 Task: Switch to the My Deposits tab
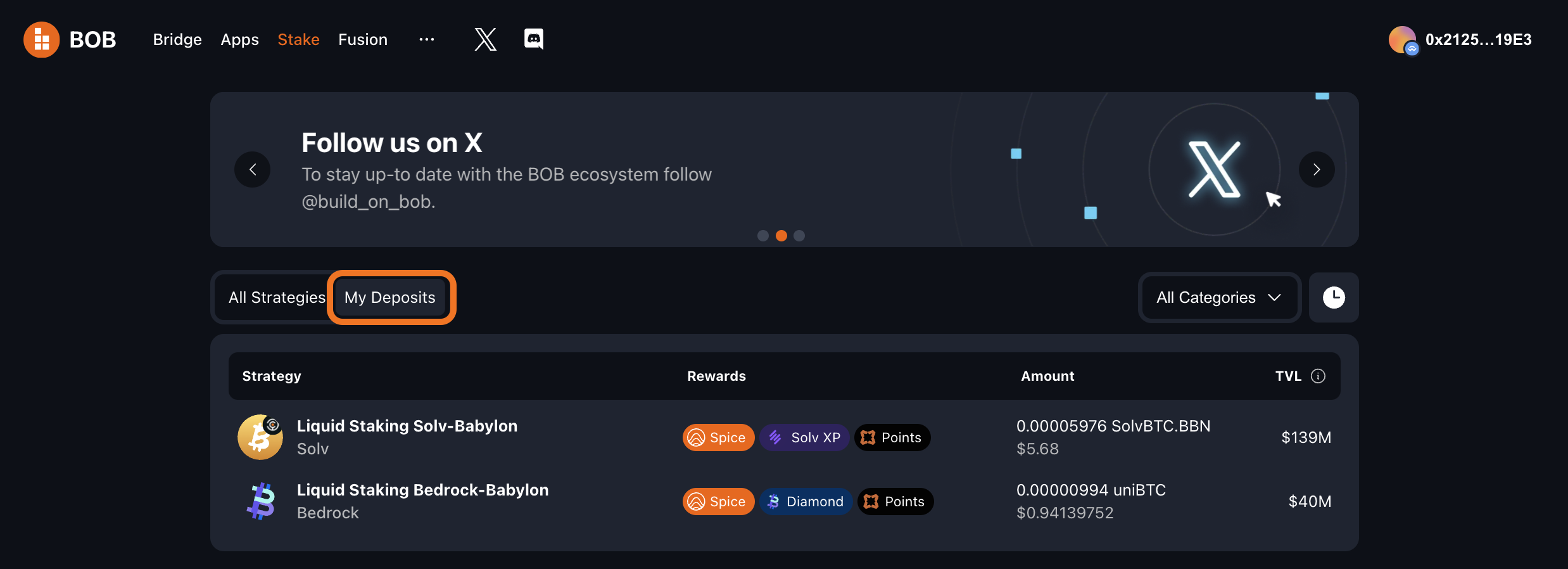(x=390, y=297)
